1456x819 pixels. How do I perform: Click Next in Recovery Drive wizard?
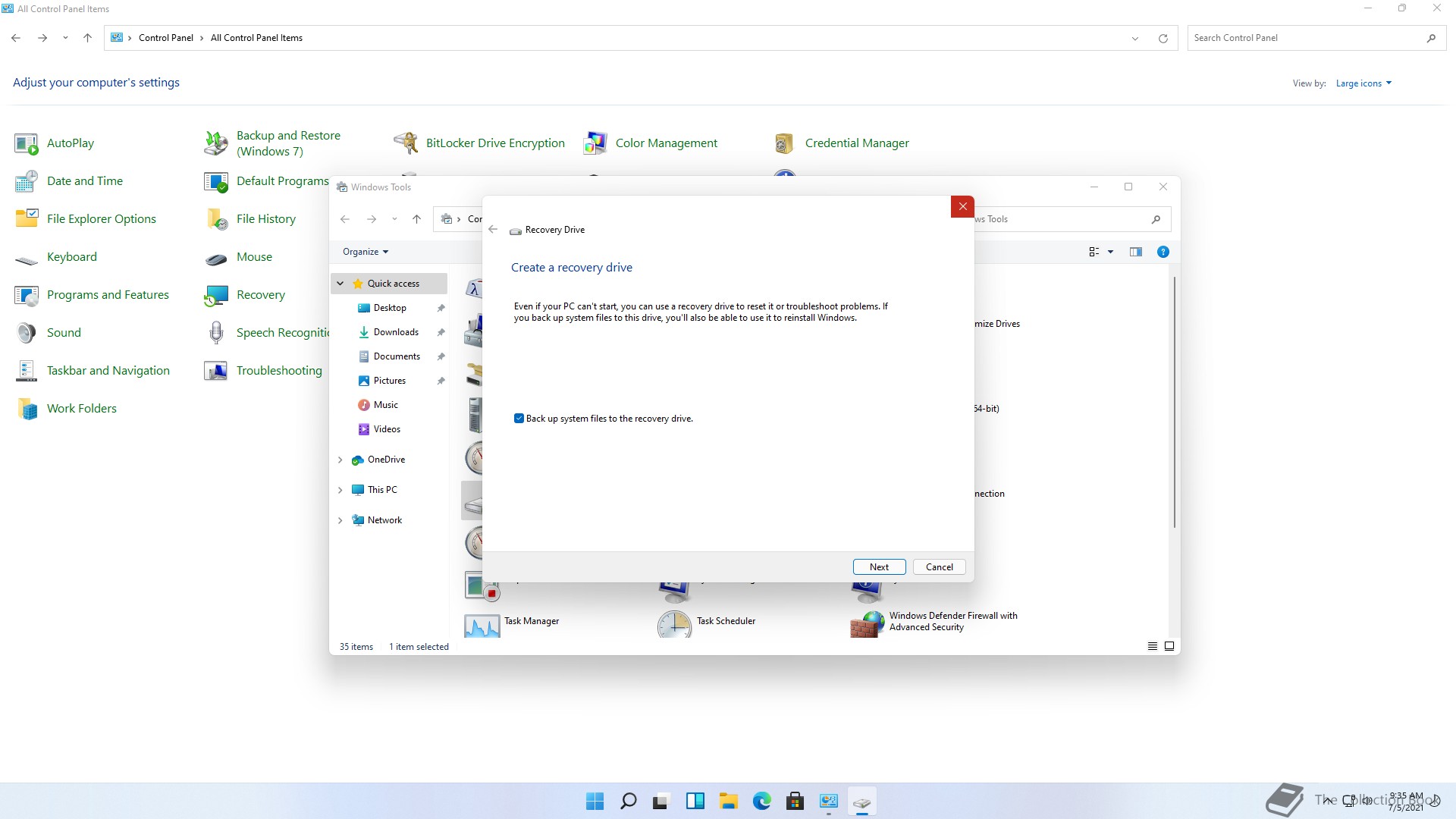[x=879, y=567]
